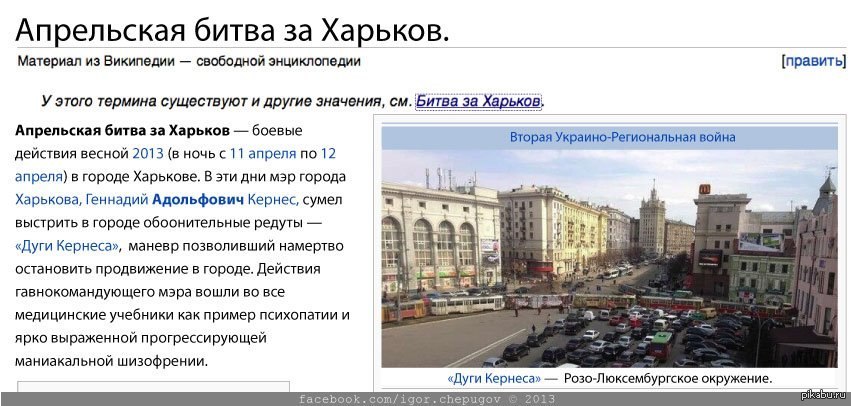Click the «Материал из Википедии» subtitle

point(189,61)
